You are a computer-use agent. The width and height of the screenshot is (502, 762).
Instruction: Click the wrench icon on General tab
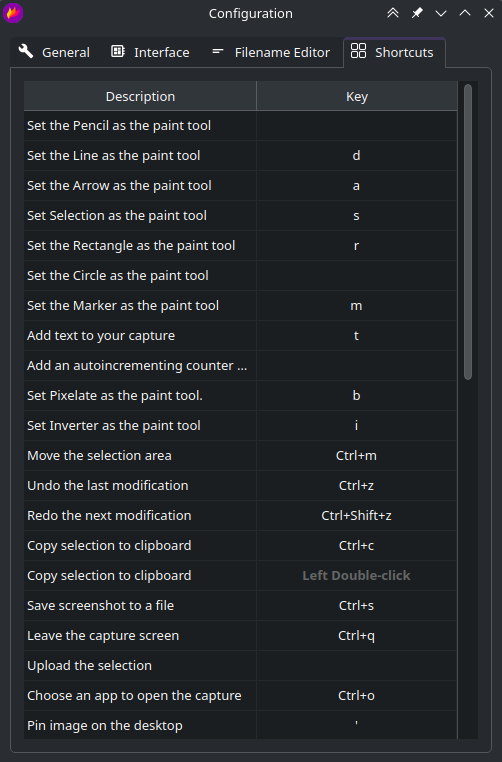tap(26, 51)
